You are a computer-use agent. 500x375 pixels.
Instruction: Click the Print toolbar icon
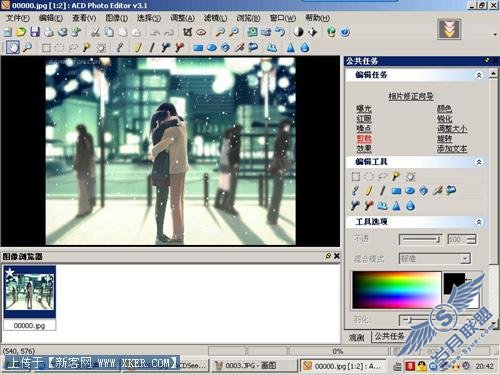[49, 32]
